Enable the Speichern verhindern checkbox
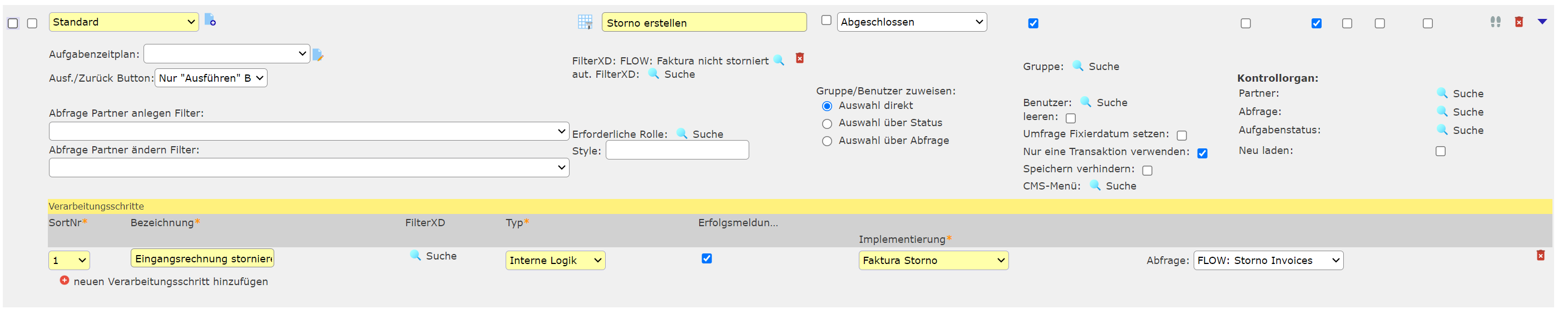Image resolution: width=1568 pixels, height=309 pixels. (1147, 170)
